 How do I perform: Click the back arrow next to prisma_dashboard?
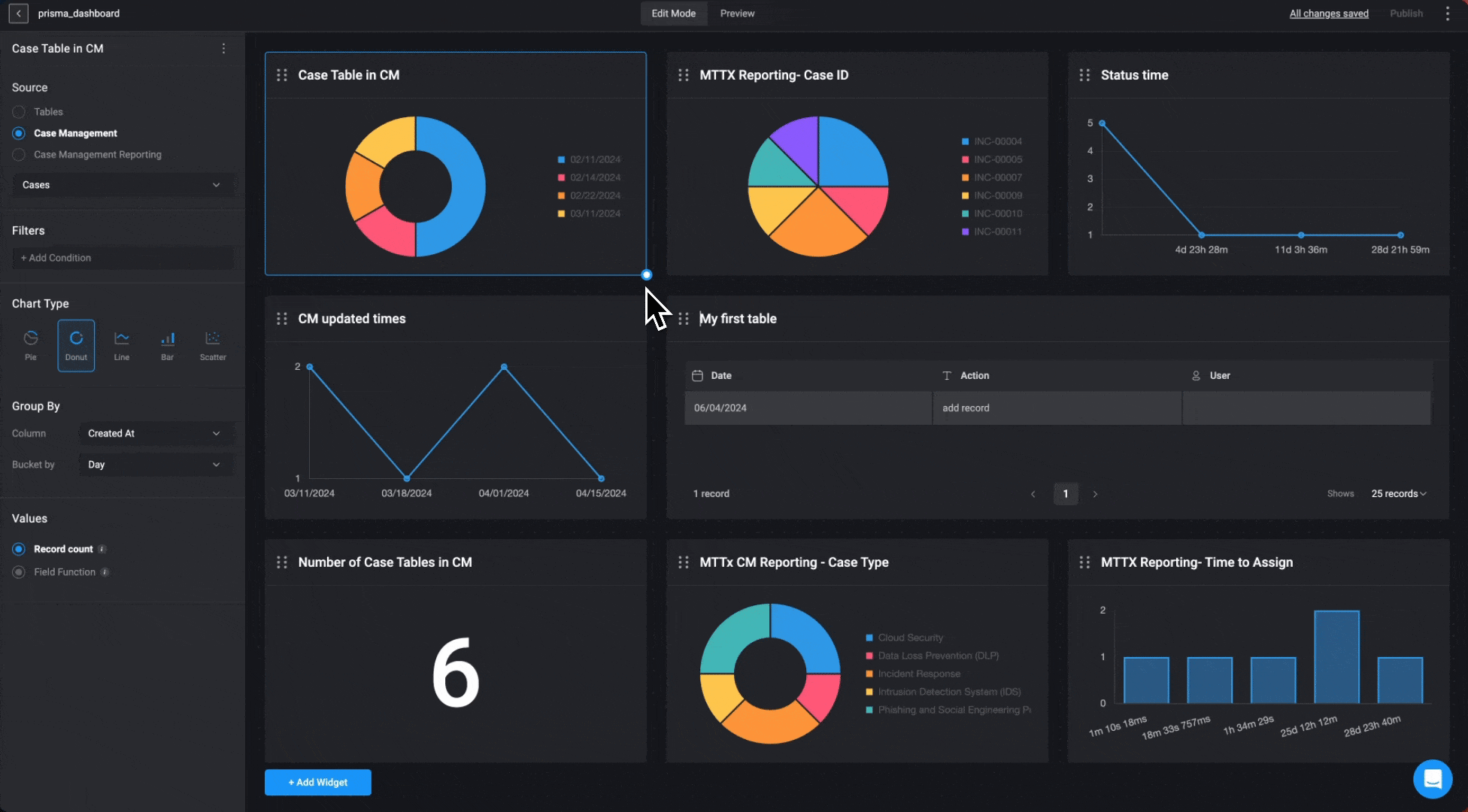pos(19,14)
